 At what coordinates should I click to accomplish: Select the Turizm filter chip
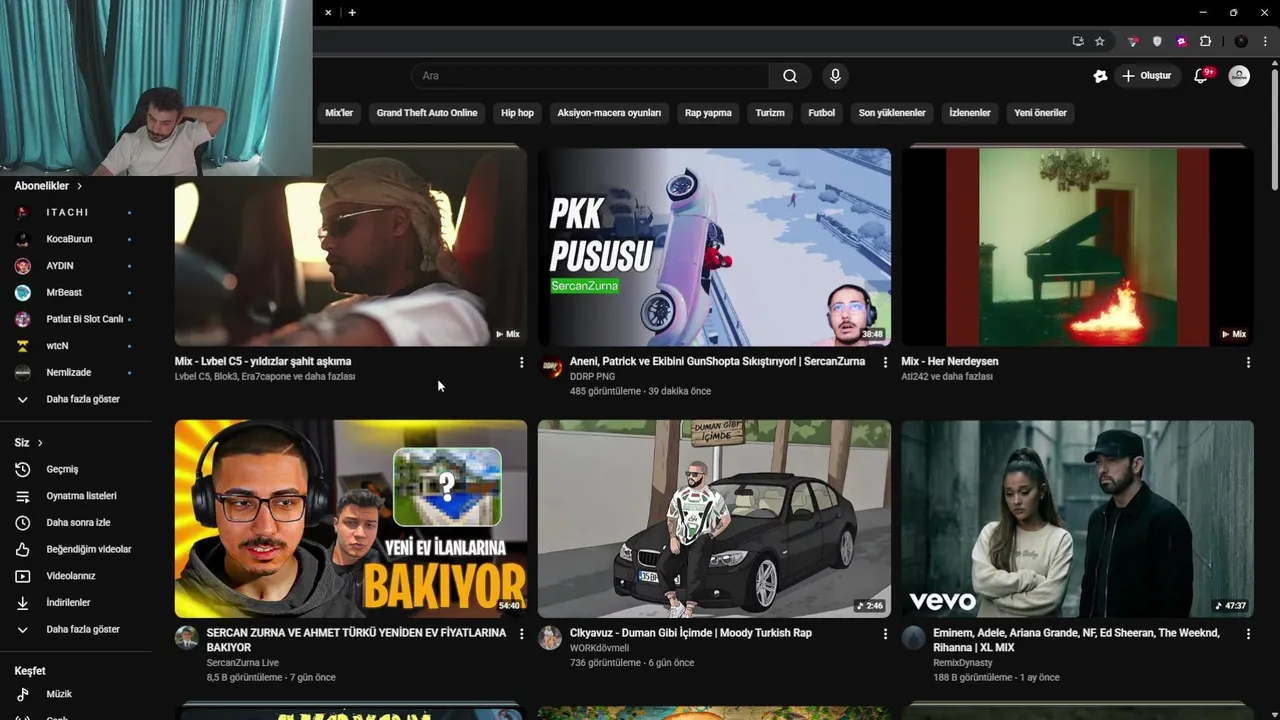pyautogui.click(x=770, y=113)
